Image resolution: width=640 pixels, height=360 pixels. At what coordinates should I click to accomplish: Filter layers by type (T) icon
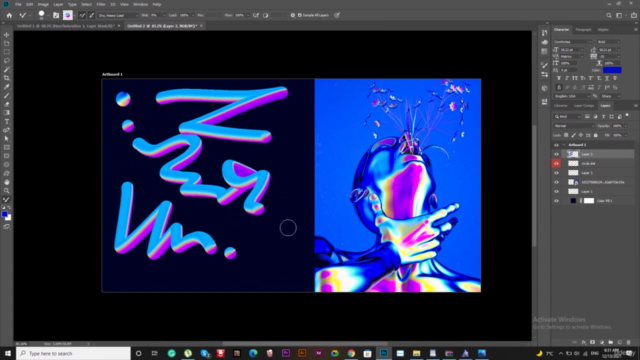pos(603,117)
